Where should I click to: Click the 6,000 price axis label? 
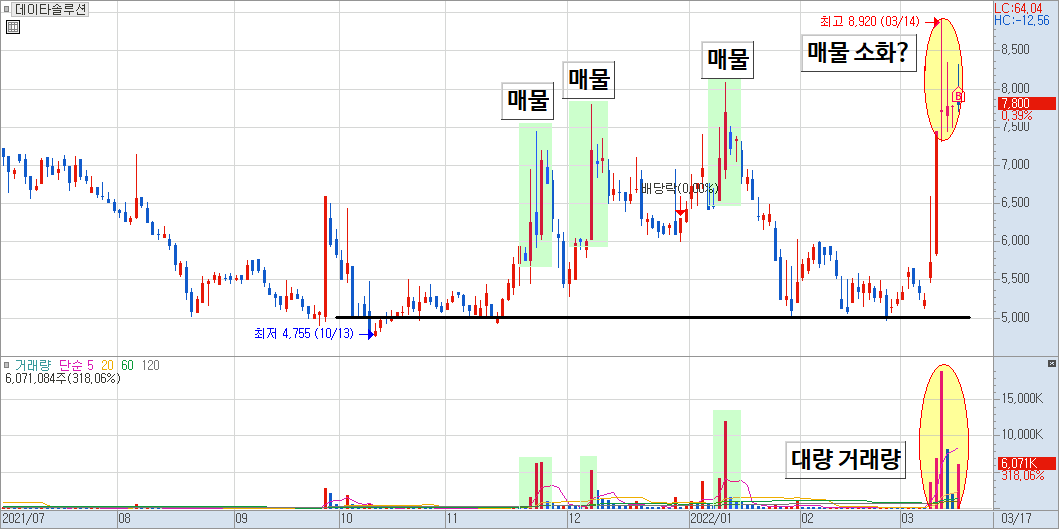click(x=1015, y=241)
